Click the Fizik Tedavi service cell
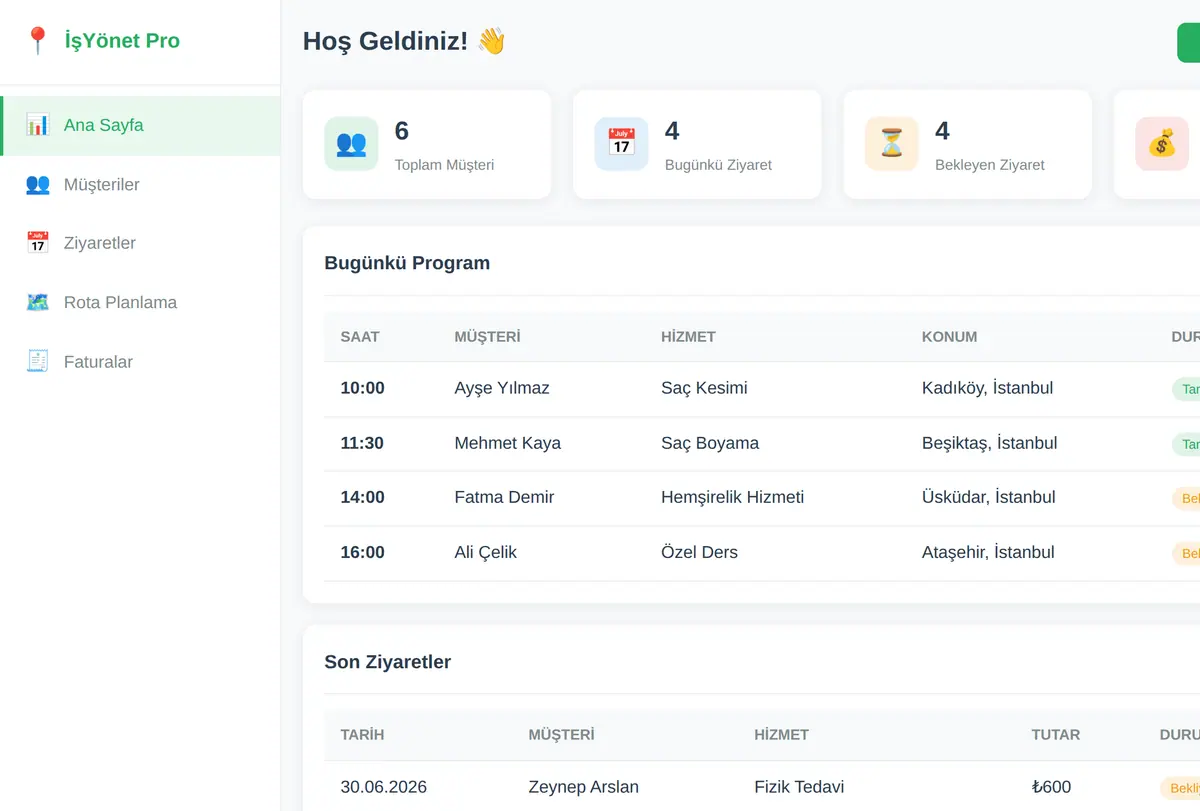This screenshot has height=811, width=1200. click(x=799, y=787)
